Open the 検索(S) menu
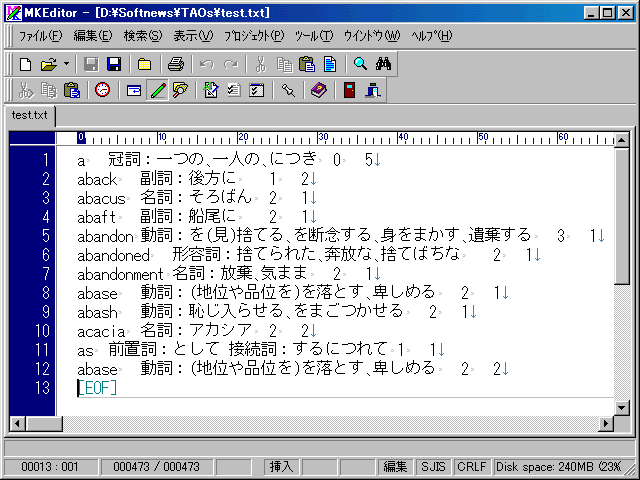 click(x=143, y=36)
